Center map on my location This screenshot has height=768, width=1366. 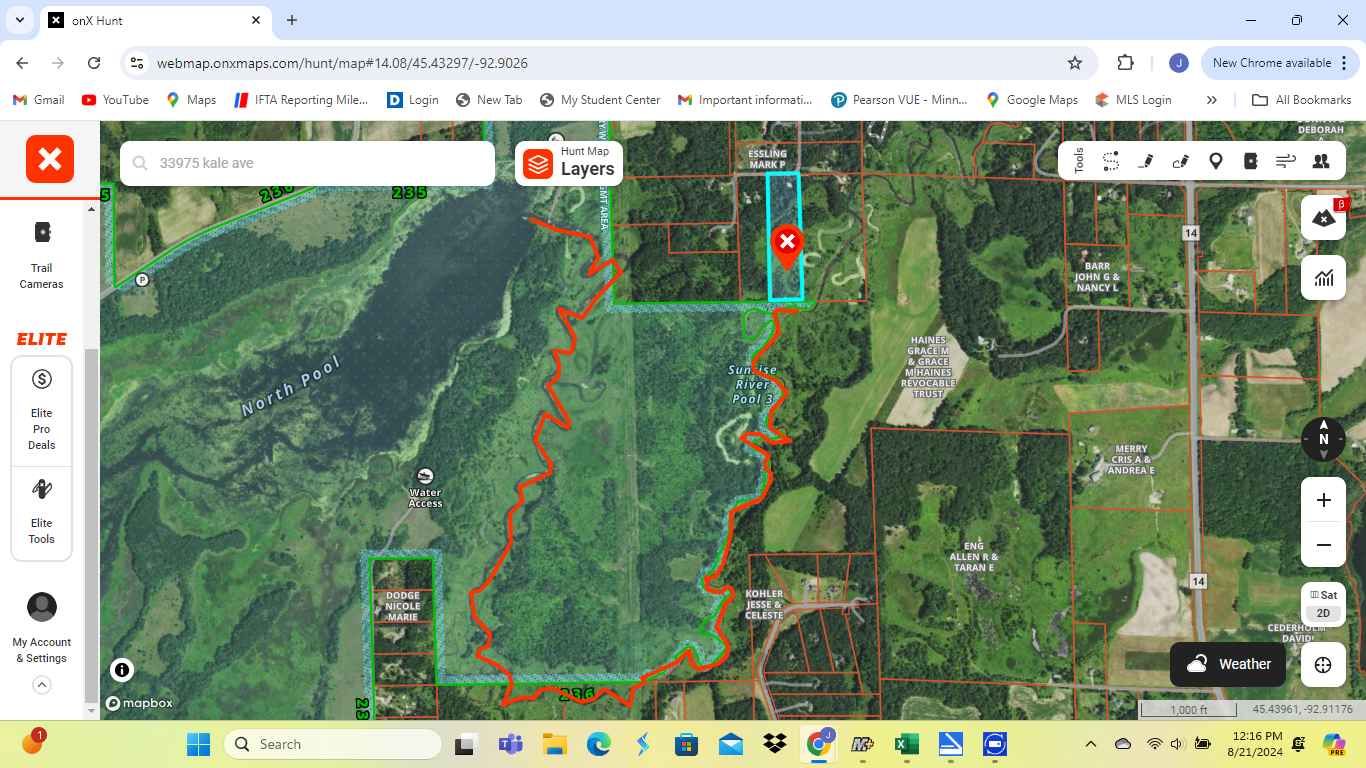pyautogui.click(x=1324, y=665)
